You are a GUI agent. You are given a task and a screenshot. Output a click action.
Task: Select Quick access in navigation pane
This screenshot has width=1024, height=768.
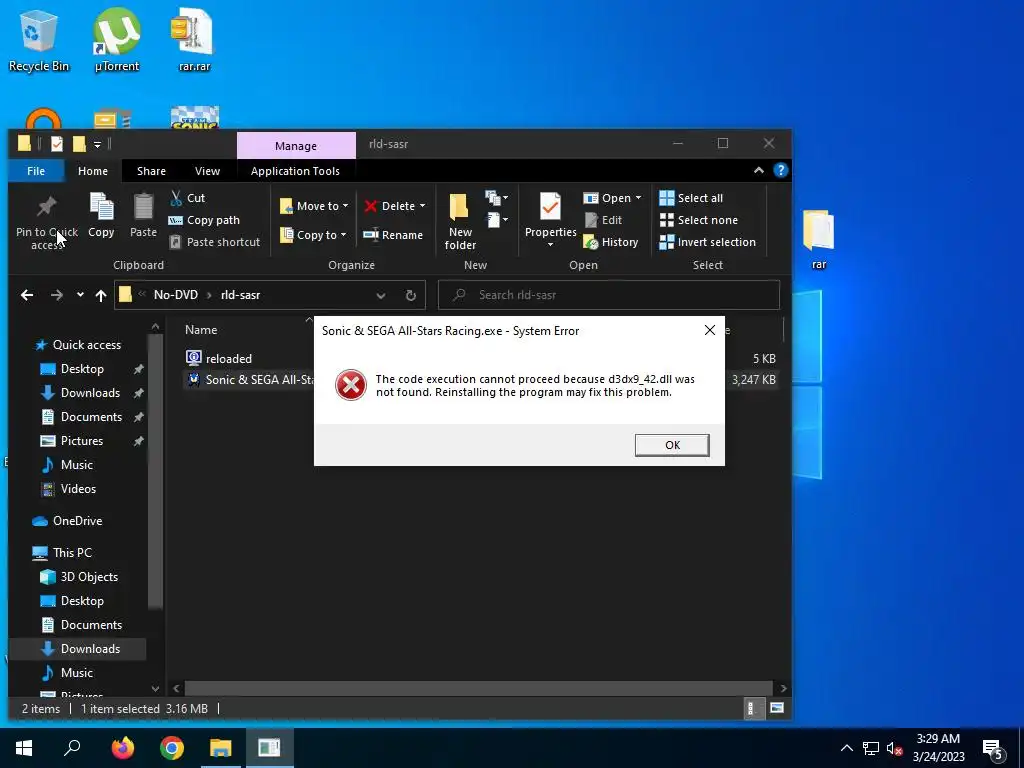point(86,345)
